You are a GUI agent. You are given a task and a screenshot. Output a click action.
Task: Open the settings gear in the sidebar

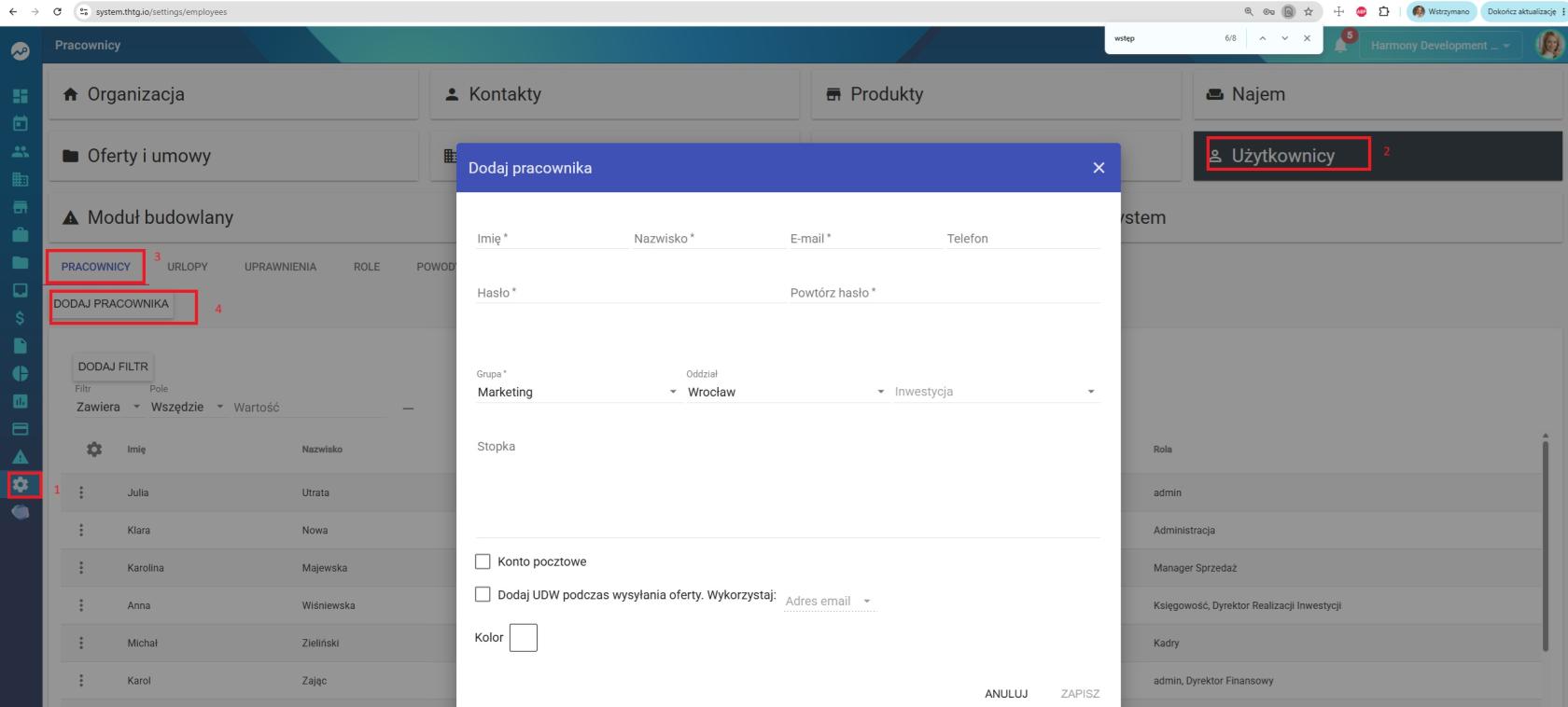tap(20, 485)
